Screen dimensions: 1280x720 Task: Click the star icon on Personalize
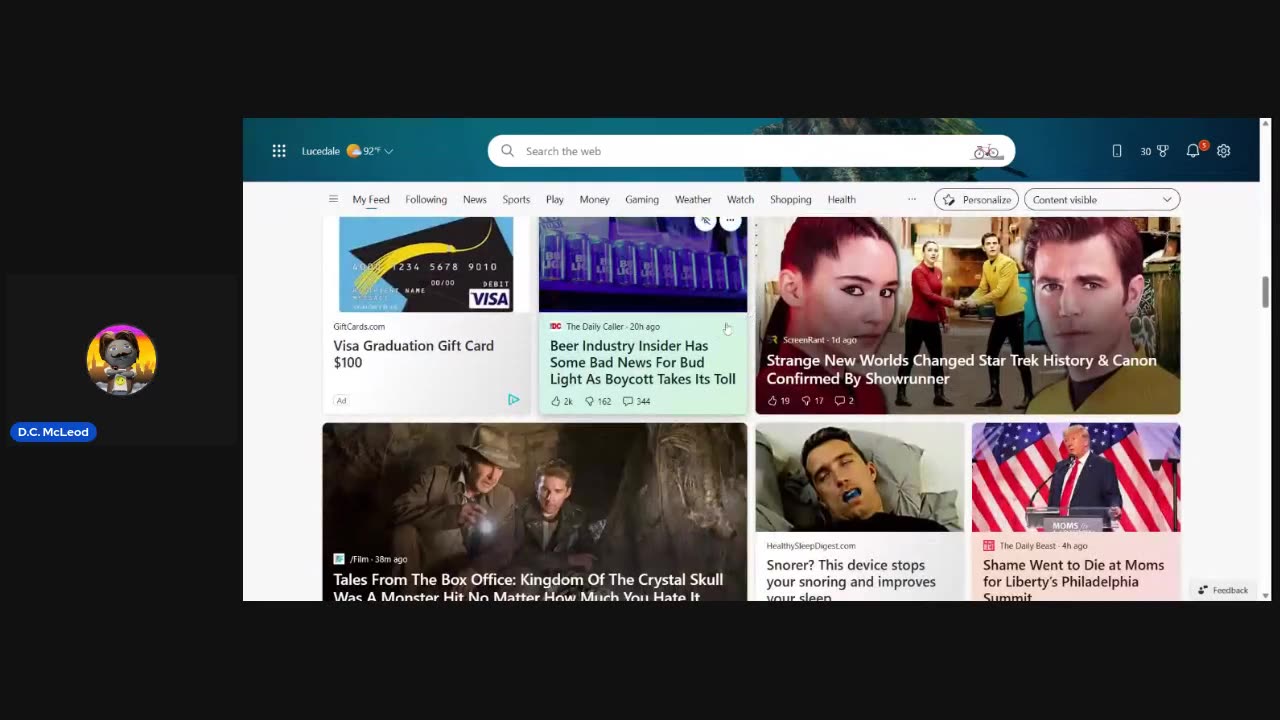pos(949,200)
